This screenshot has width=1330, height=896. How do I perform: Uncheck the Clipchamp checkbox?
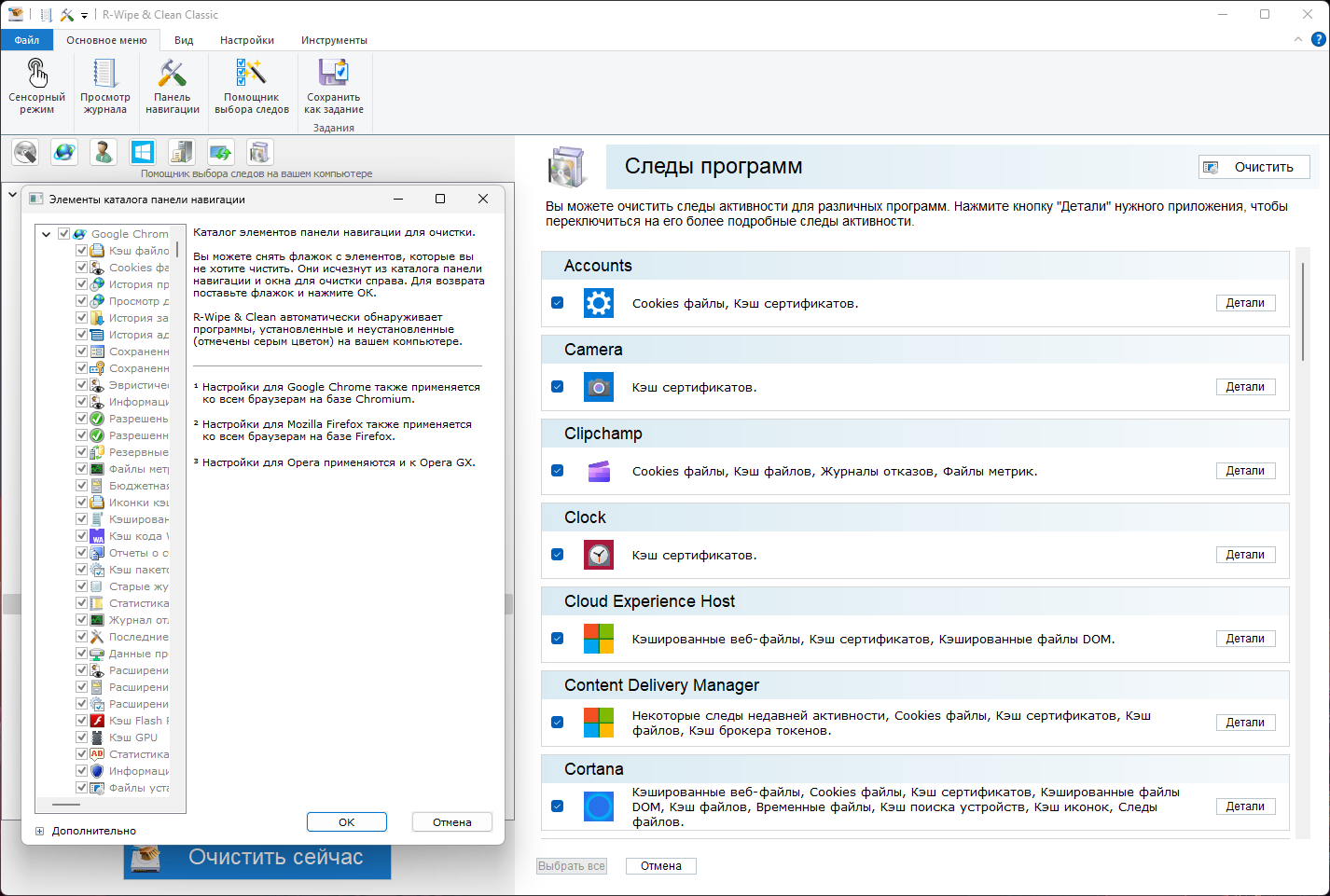(x=558, y=471)
